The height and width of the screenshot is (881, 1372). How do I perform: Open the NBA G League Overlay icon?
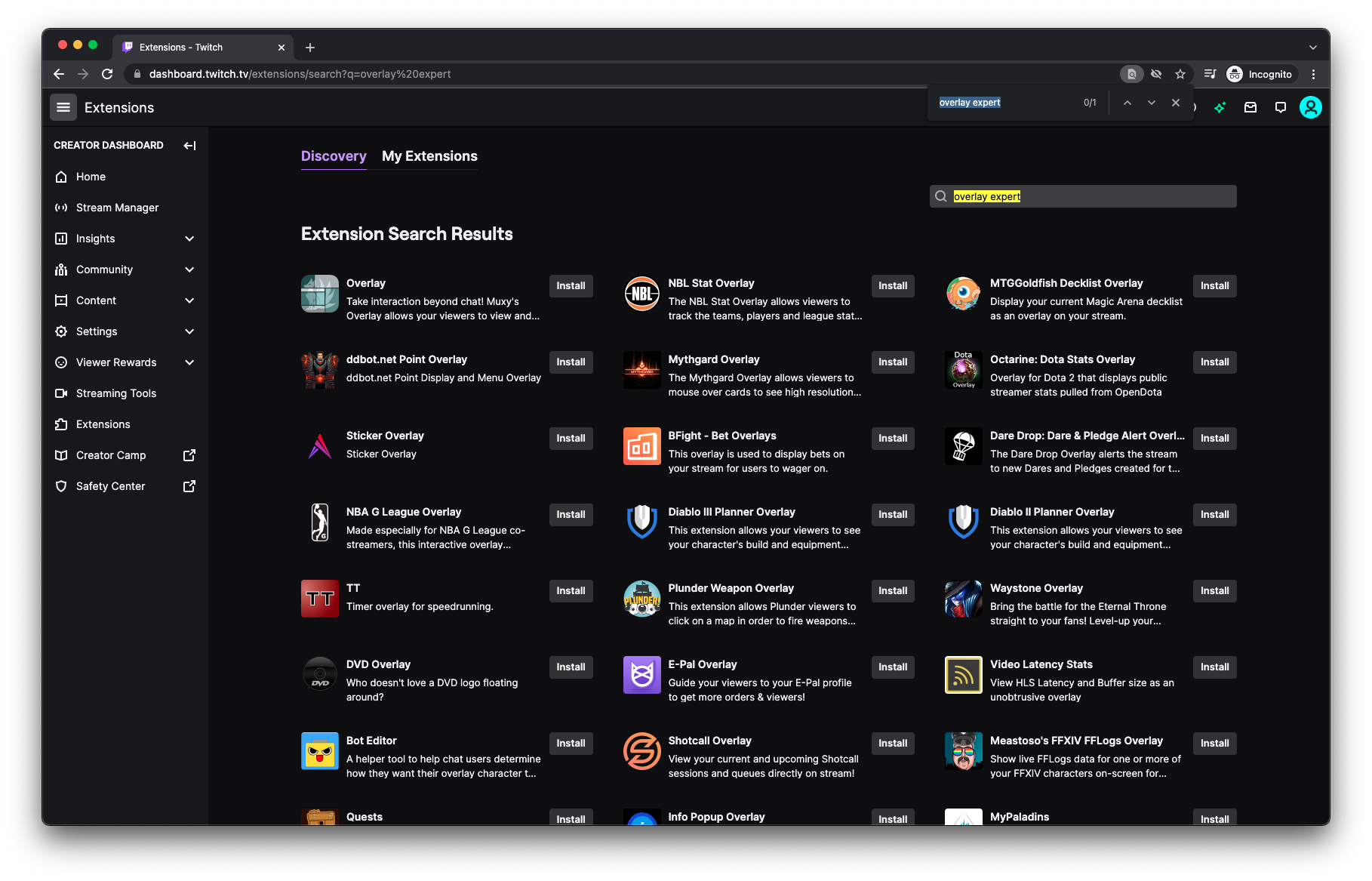click(x=320, y=522)
